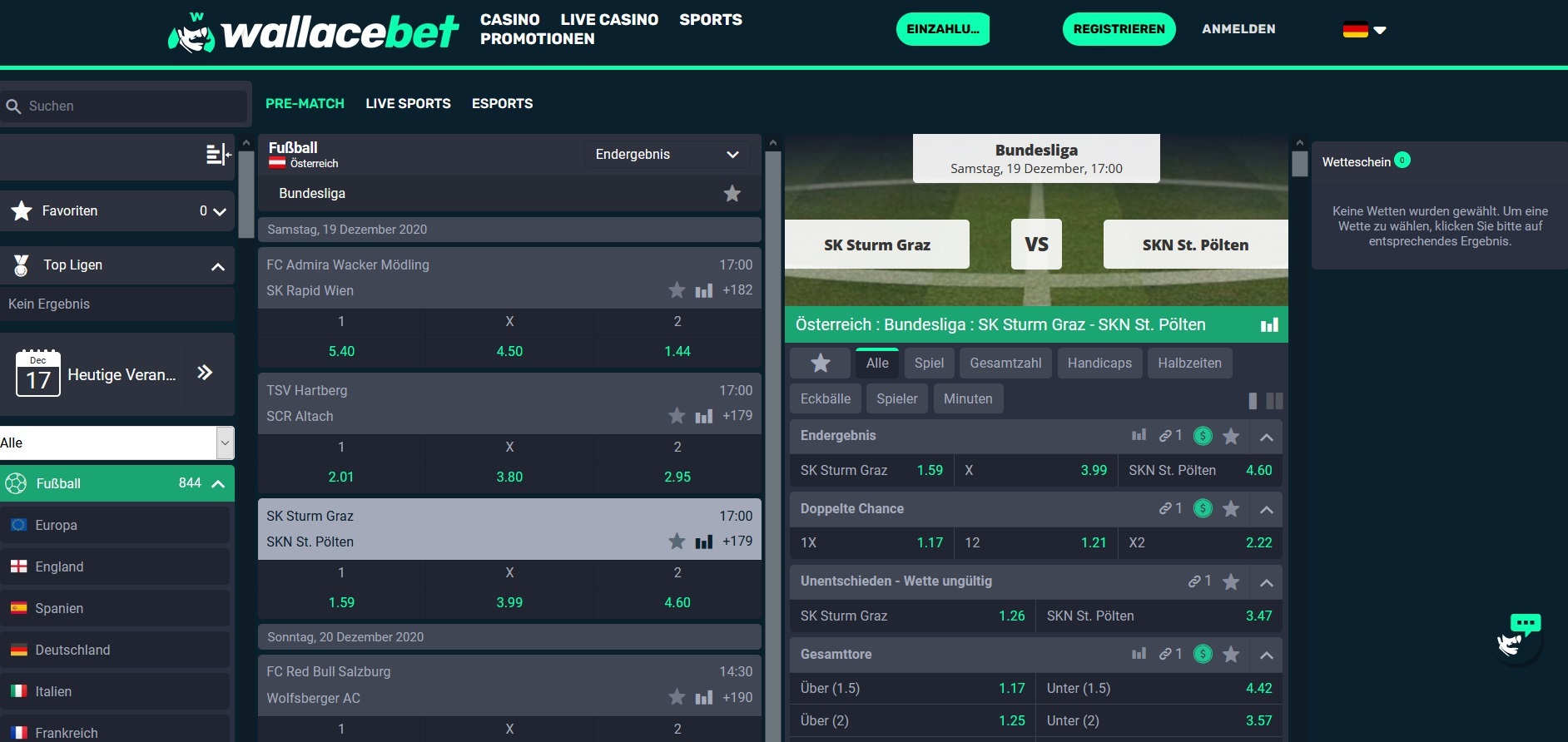This screenshot has width=1568, height=742.
Task: Open the Gesamttore market statistics icon
Action: click(1139, 654)
